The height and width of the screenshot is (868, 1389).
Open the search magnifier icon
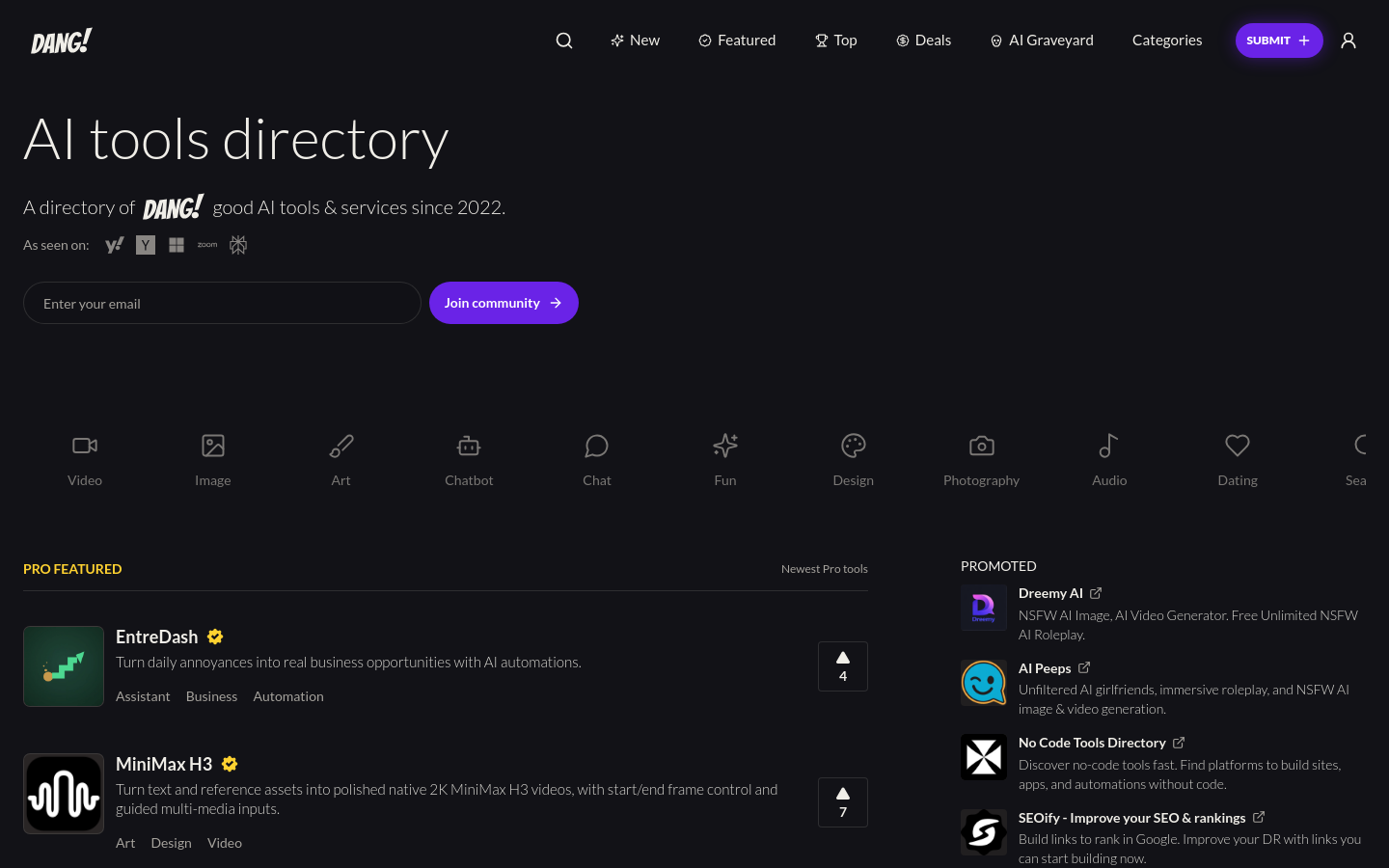564,41
